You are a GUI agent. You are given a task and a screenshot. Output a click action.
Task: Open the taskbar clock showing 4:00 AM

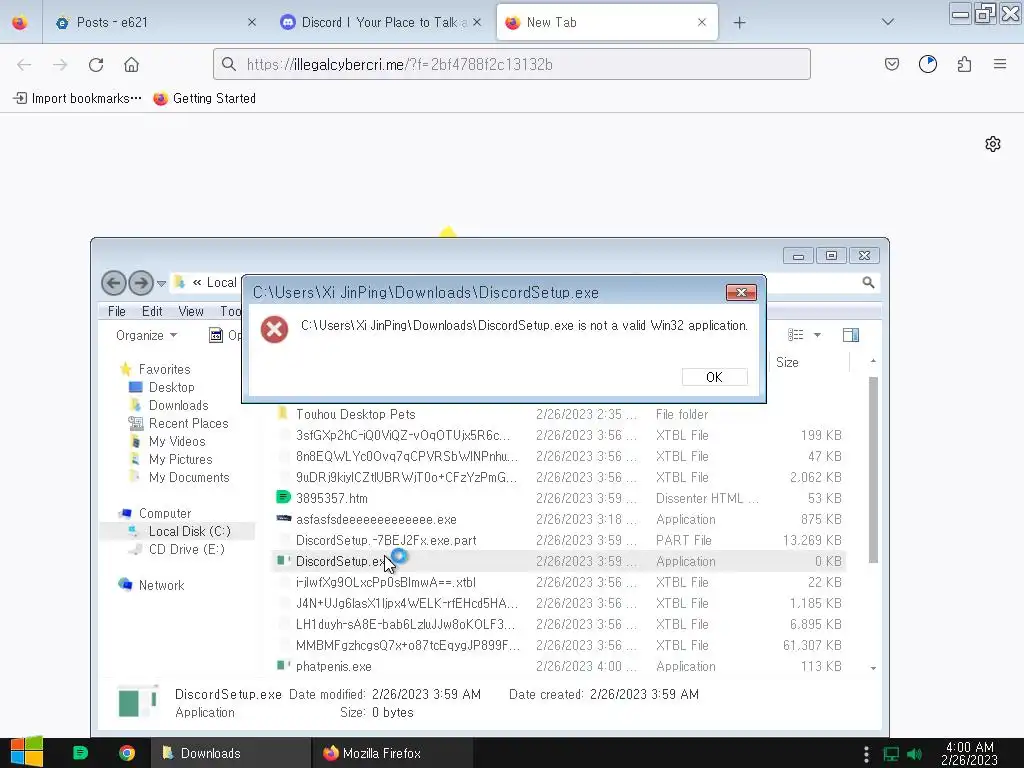(969, 753)
